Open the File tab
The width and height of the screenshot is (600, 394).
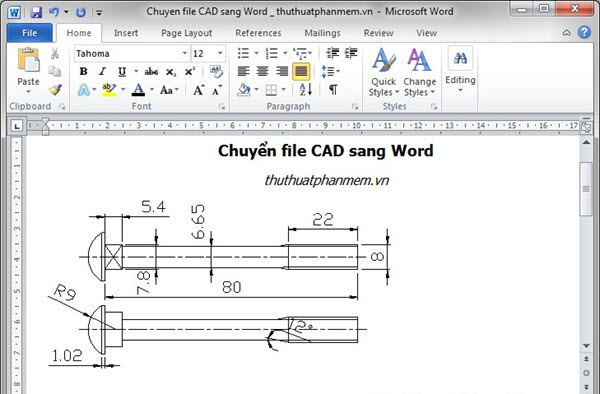(29, 33)
